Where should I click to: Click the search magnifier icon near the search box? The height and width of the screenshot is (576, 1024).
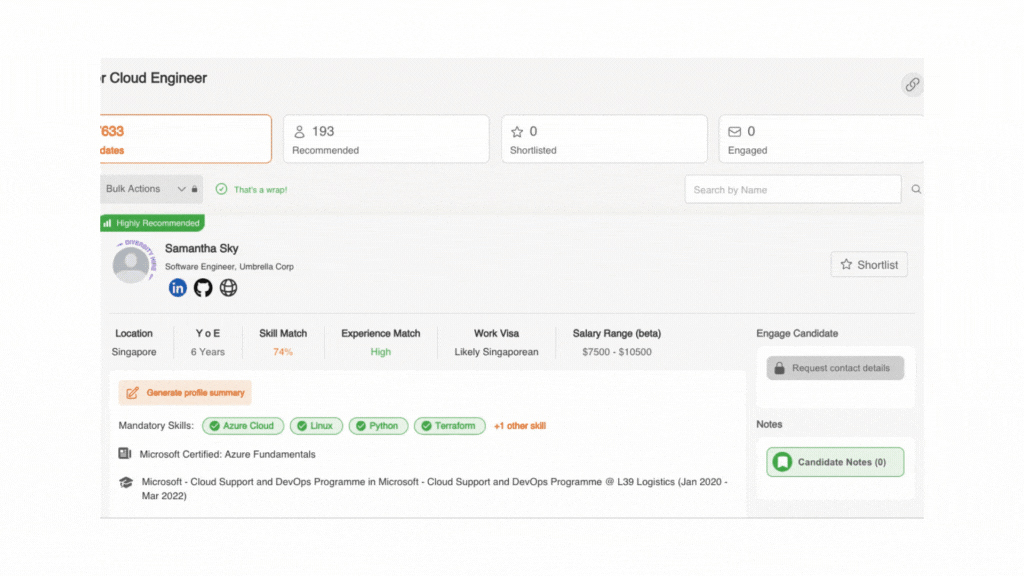coord(917,189)
